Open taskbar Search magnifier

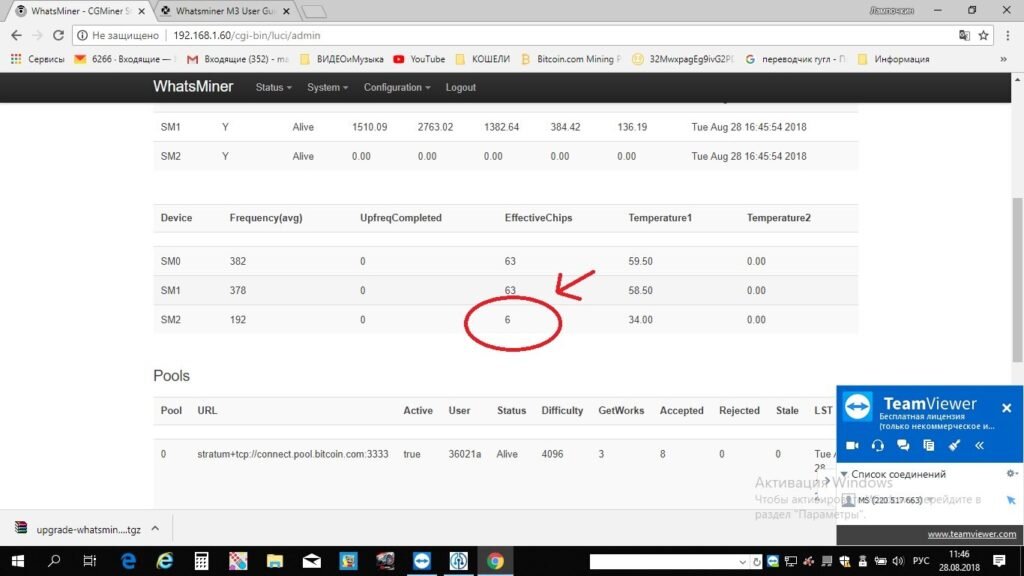[54, 561]
